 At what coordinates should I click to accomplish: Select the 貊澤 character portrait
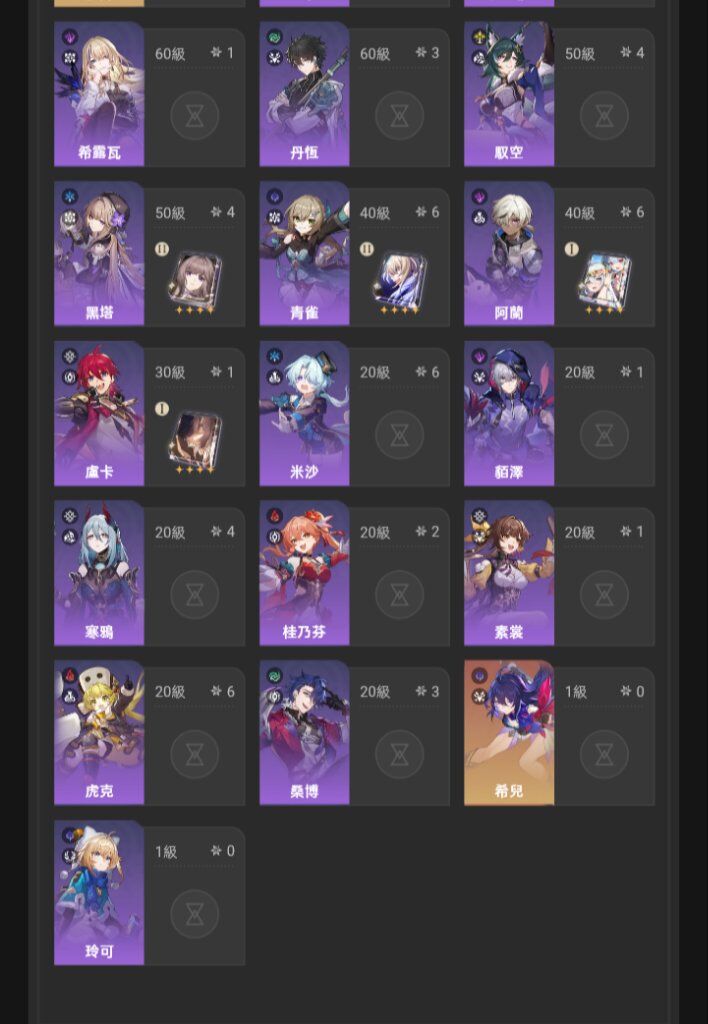tap(509, 413)
